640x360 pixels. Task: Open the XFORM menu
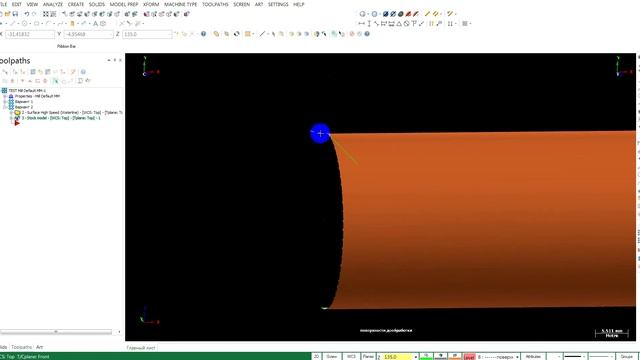pyautogui.click(x=151, y=4)
